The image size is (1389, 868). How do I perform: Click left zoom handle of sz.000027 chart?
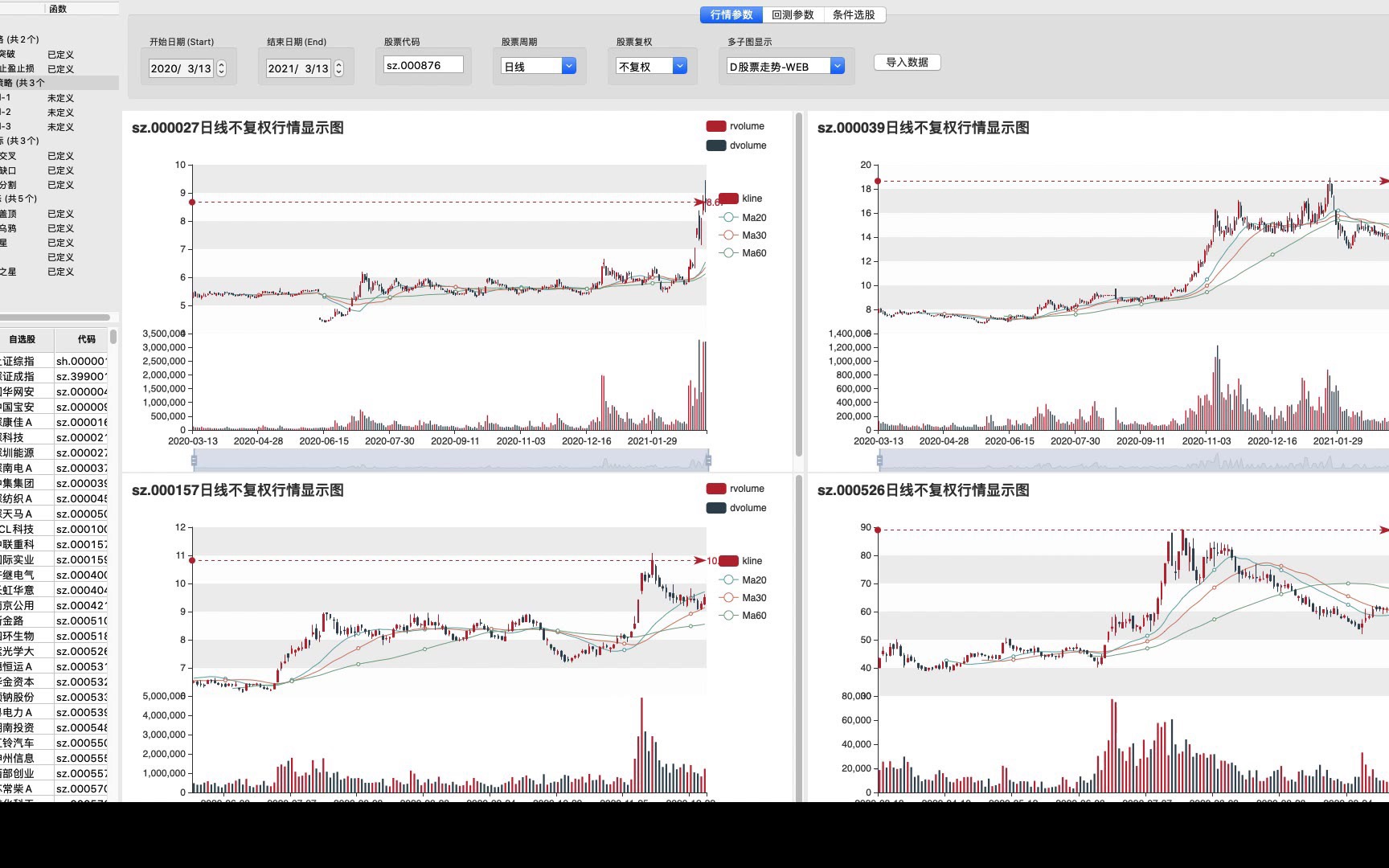click(x=194, y=460)
